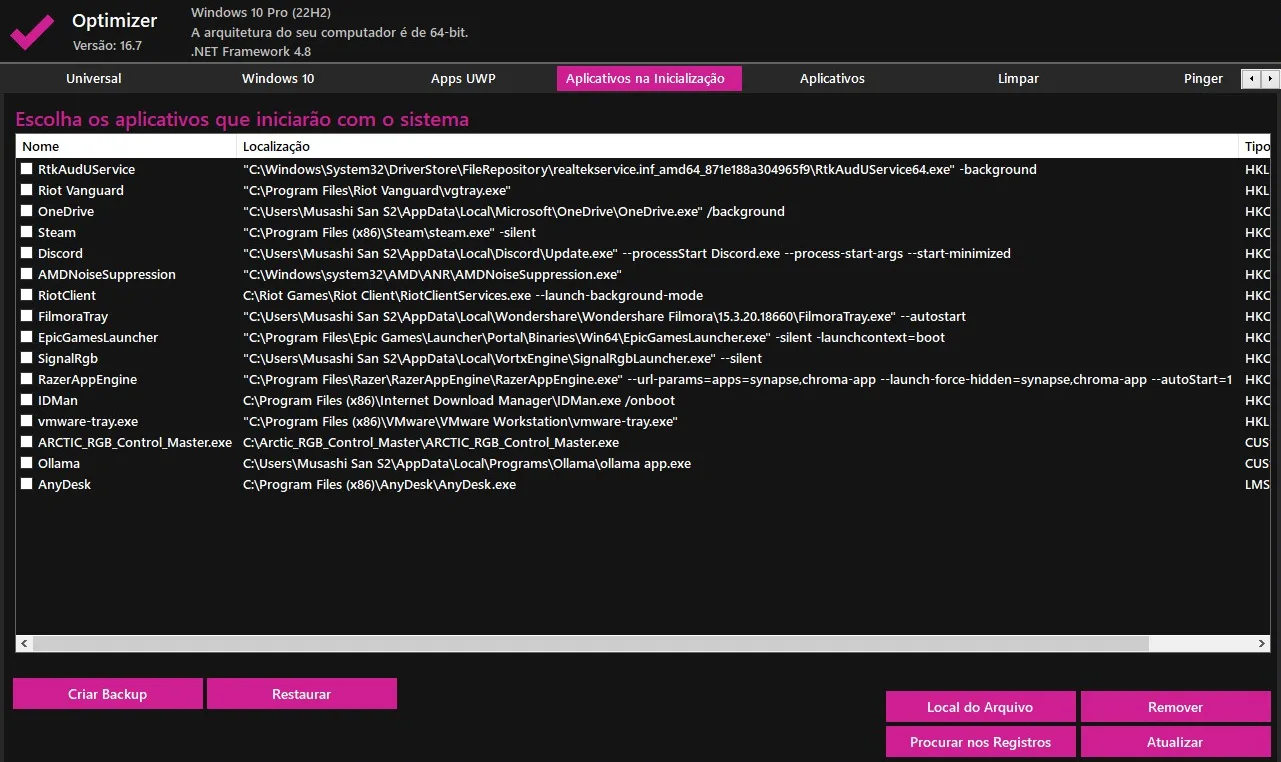The width and height of the screenshot is (1281, 762).
Task: Click the Discord Update.exe path
Action: click(x=627, y=254)
